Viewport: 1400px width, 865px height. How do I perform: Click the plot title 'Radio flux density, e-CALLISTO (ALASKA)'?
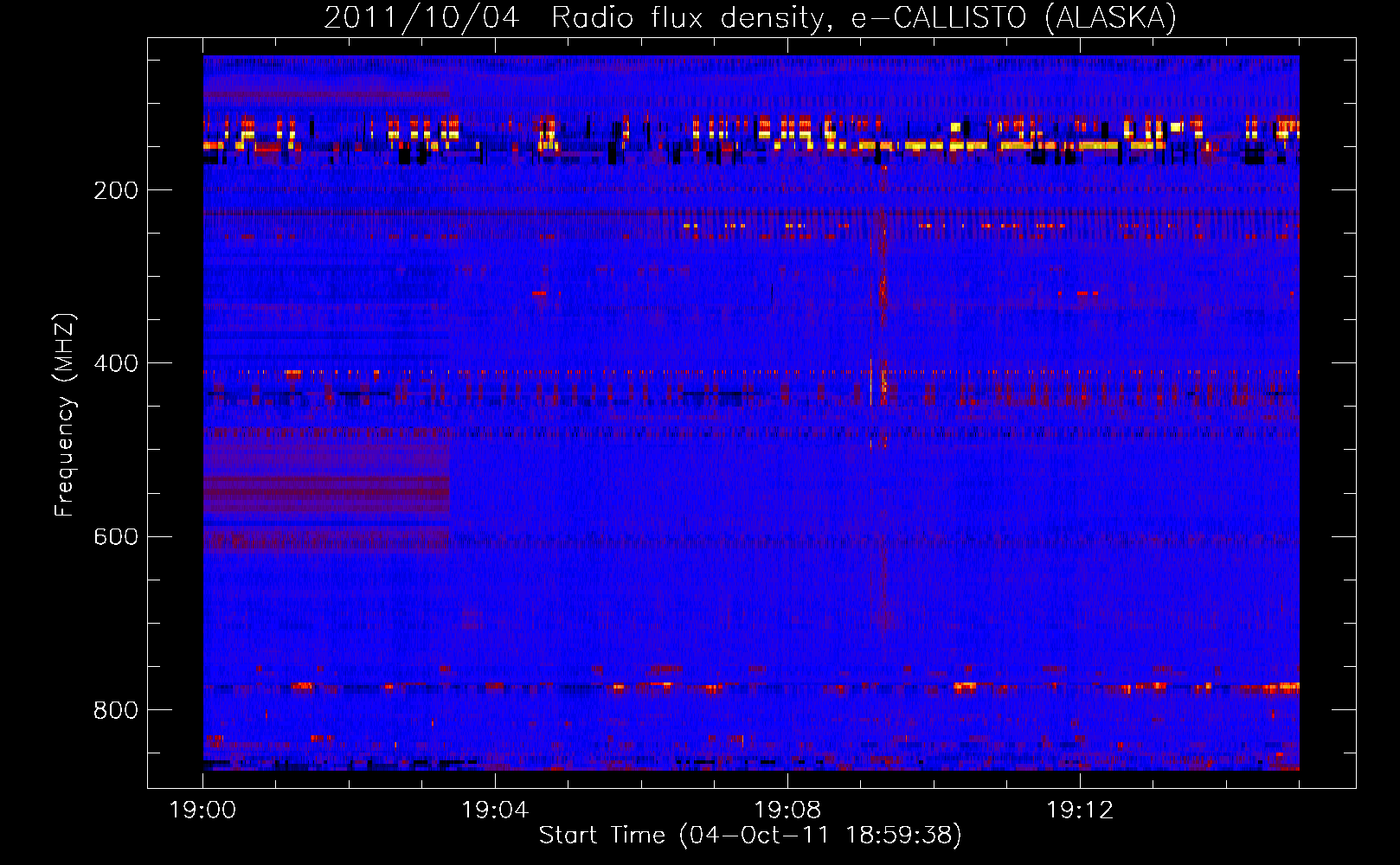pyautogui.click(x=864, y=17)
